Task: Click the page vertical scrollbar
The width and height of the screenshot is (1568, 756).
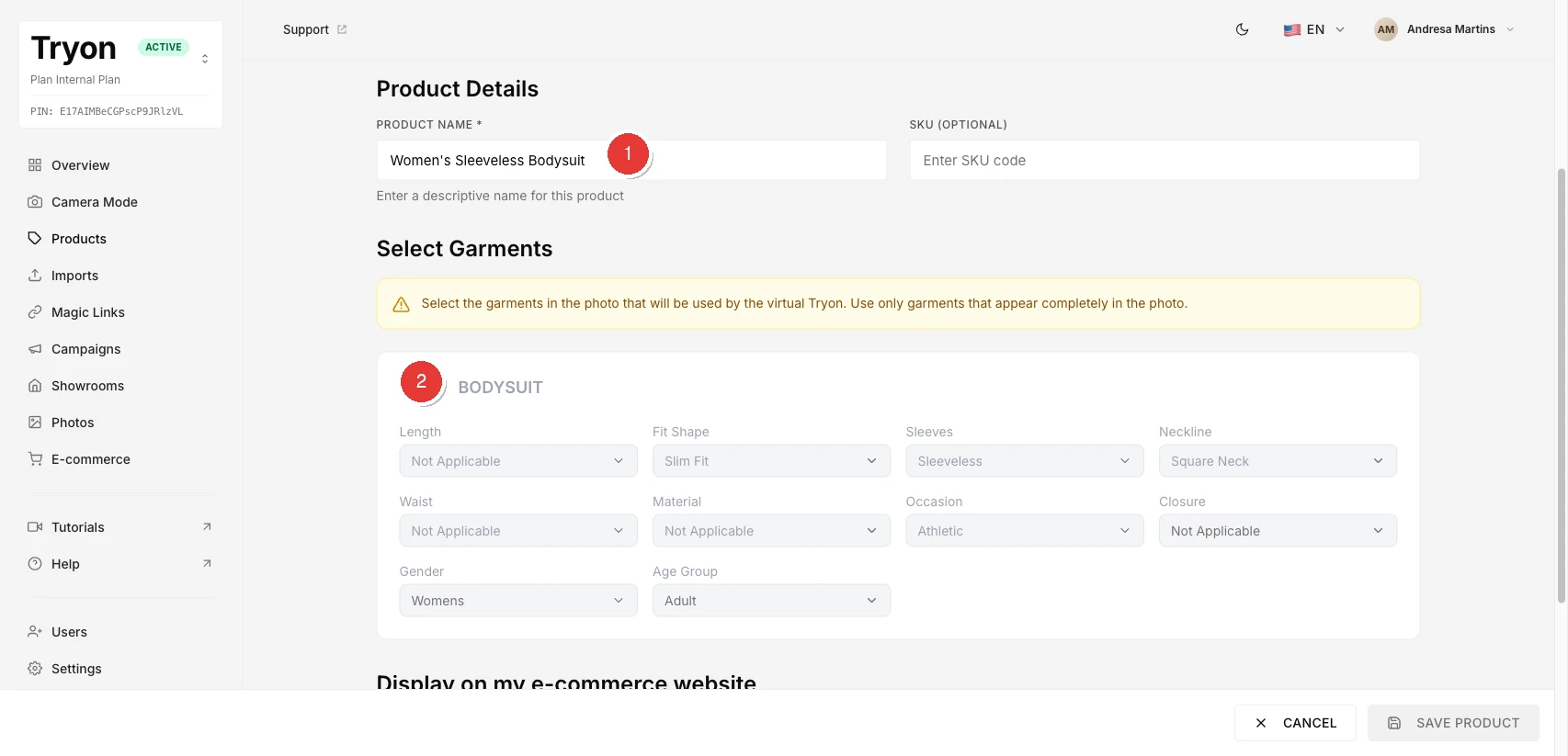Action: 1561,386
